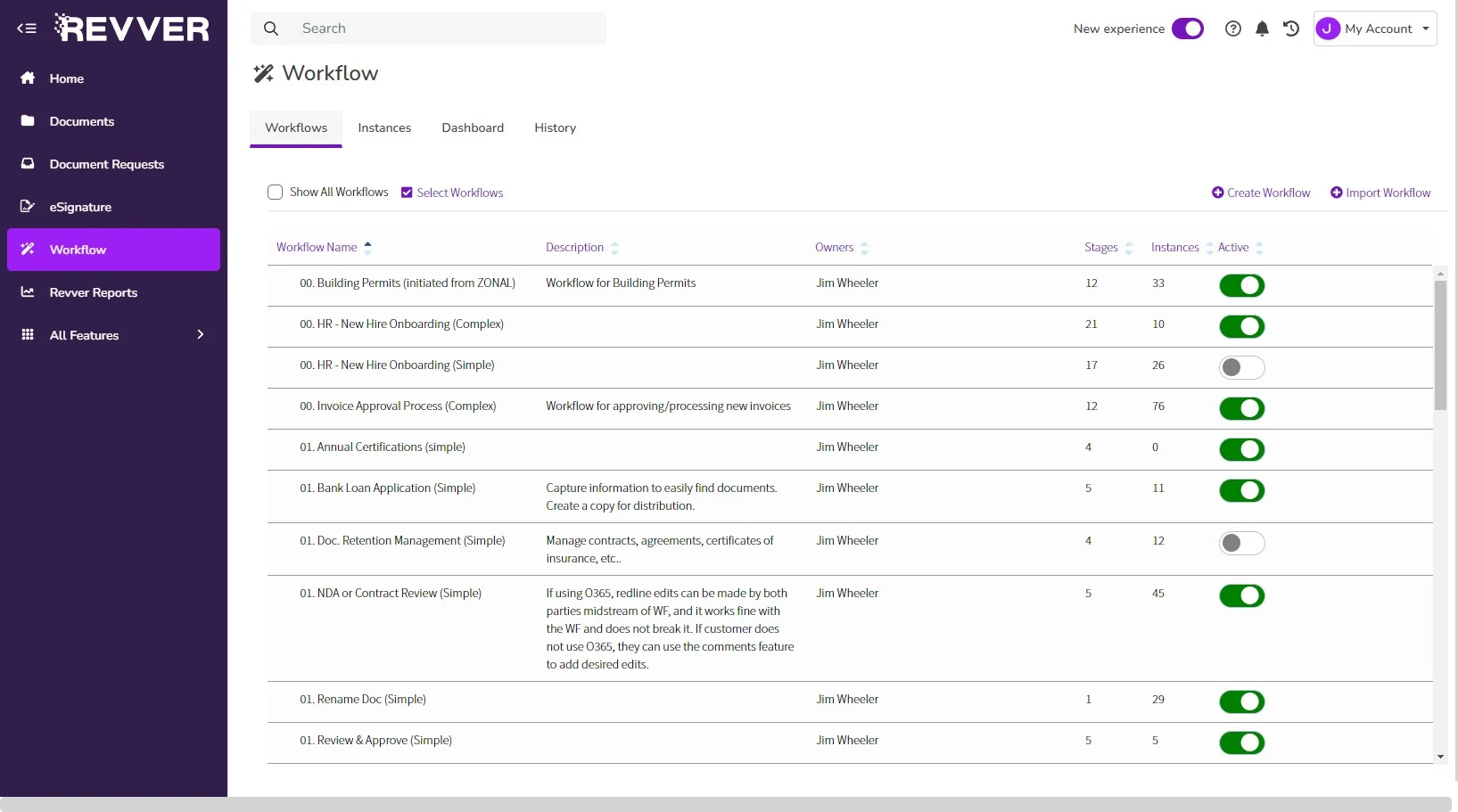Open the help question mark icon
1458x812 pixels.
[1233, 29]
